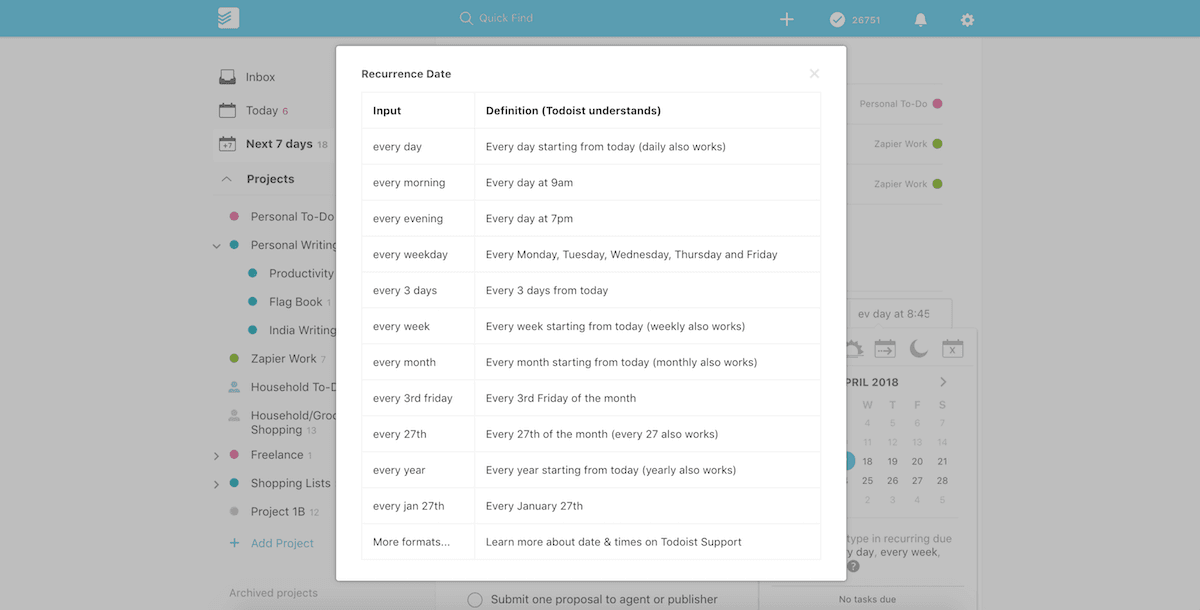Click shared person icon beside Household To-Do

point(234,387)
